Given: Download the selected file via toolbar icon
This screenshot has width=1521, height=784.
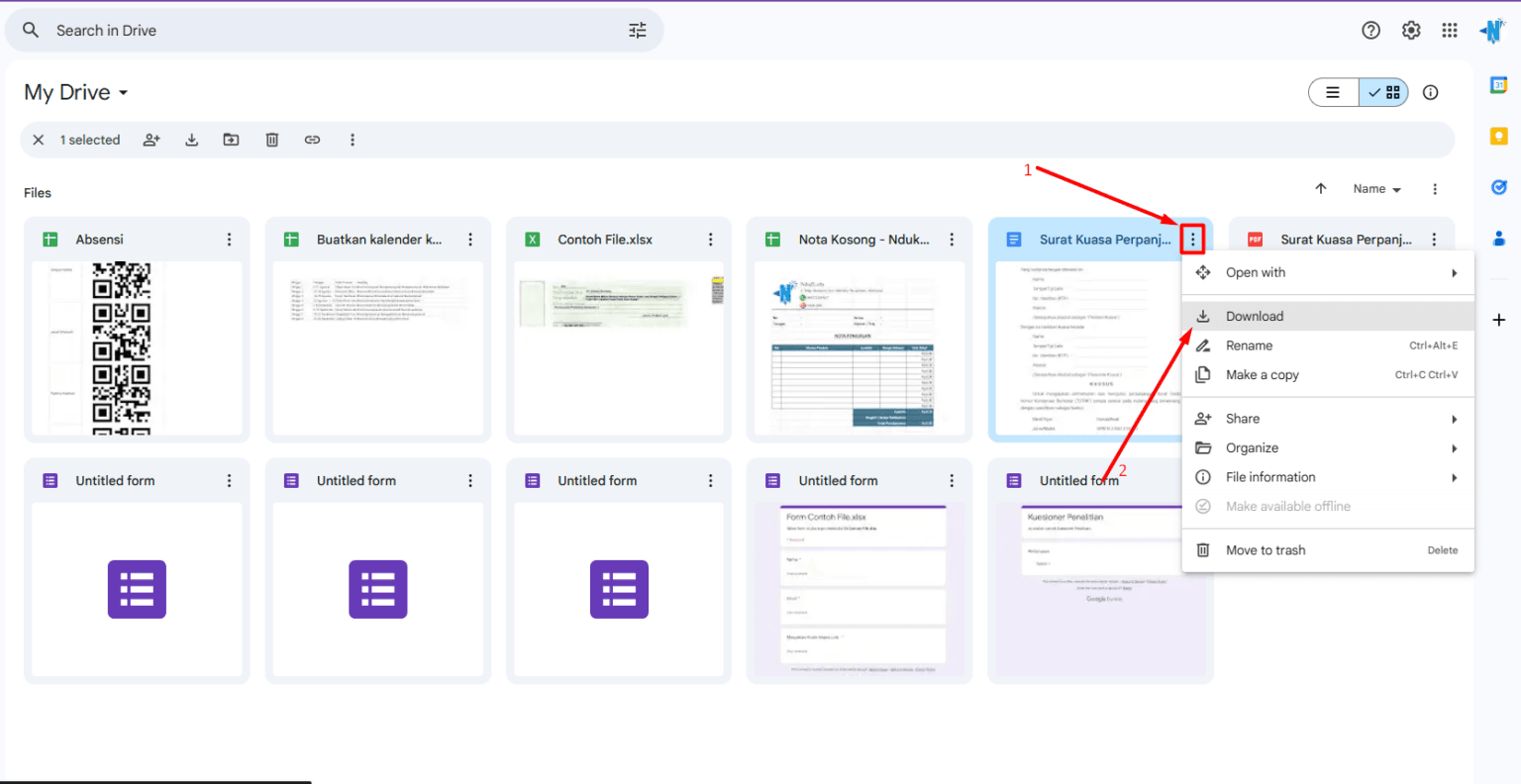Looking at the screenshot, I should [191, 140].
